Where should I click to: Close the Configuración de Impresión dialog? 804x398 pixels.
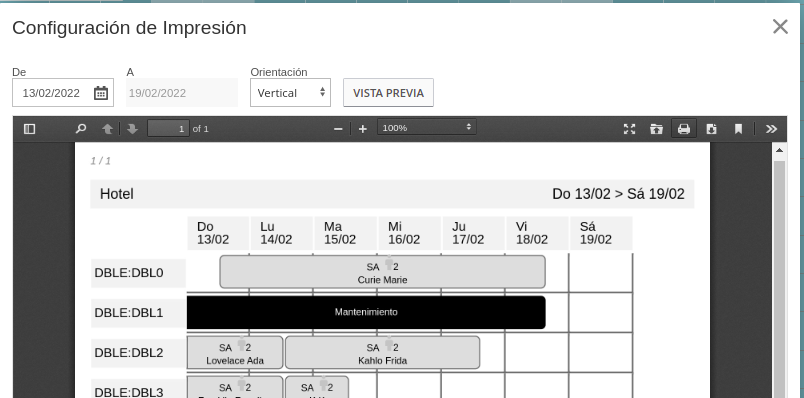click(x=780, y=27)
